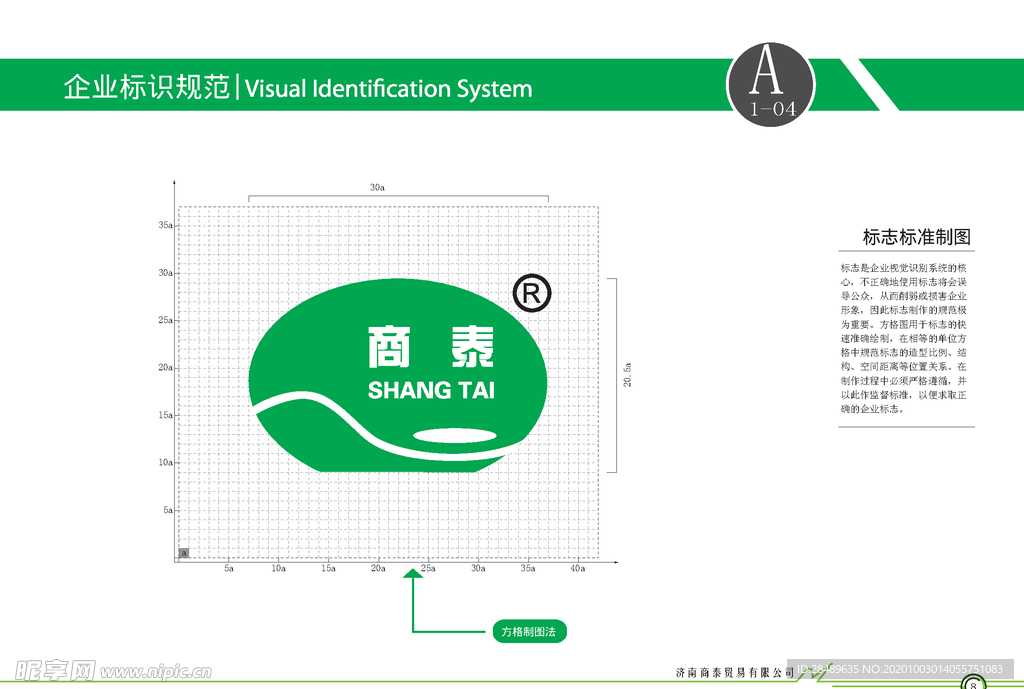The image size is (1024, 689).
Task: Click the Visual Identification System title
Action: [389, 88]
